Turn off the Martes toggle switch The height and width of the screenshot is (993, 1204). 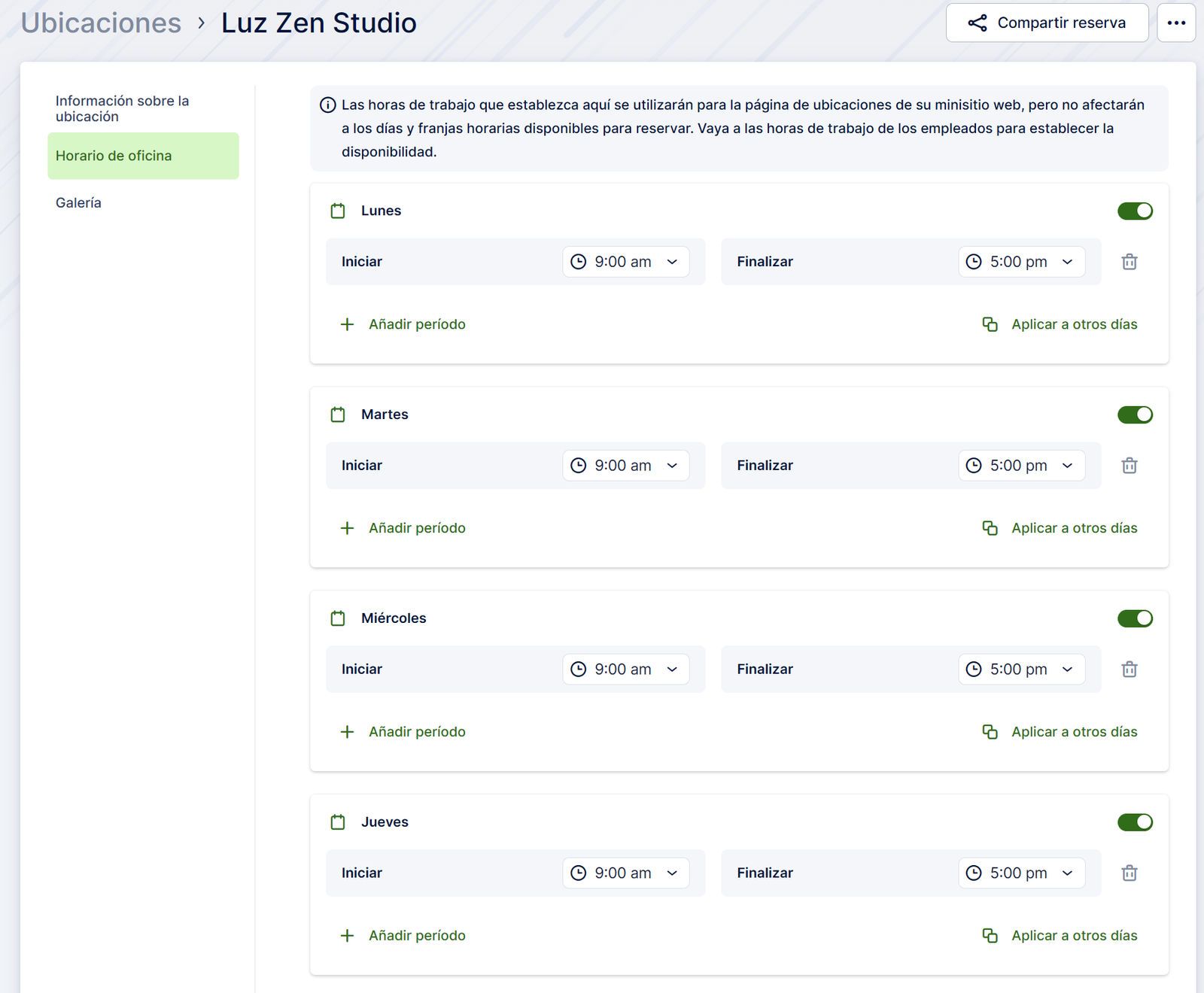pos(1135,415)
